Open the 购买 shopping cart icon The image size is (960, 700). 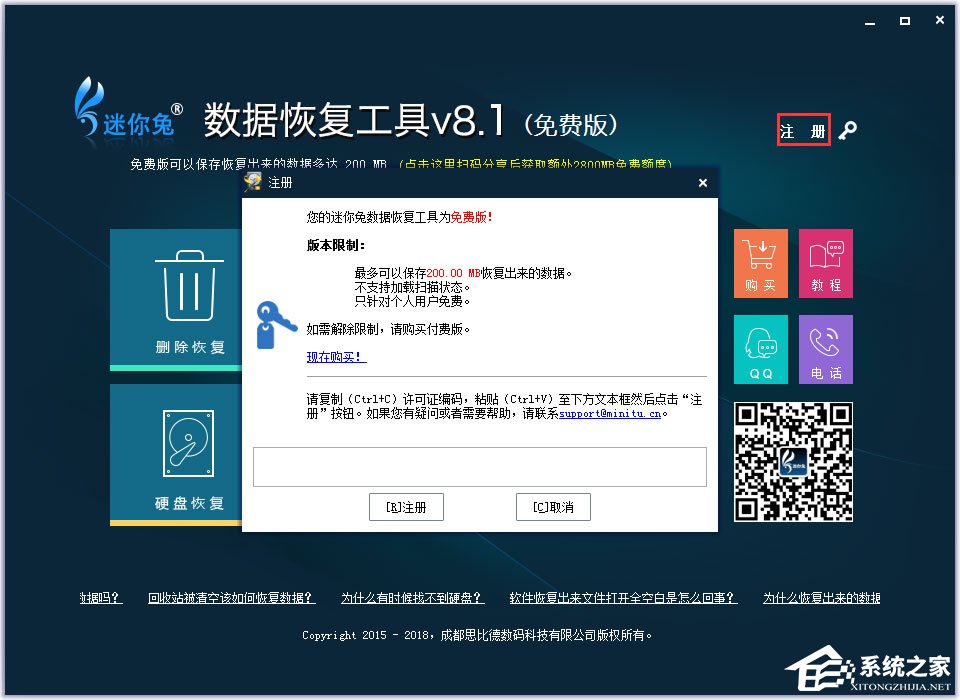[x=760, y=263]
